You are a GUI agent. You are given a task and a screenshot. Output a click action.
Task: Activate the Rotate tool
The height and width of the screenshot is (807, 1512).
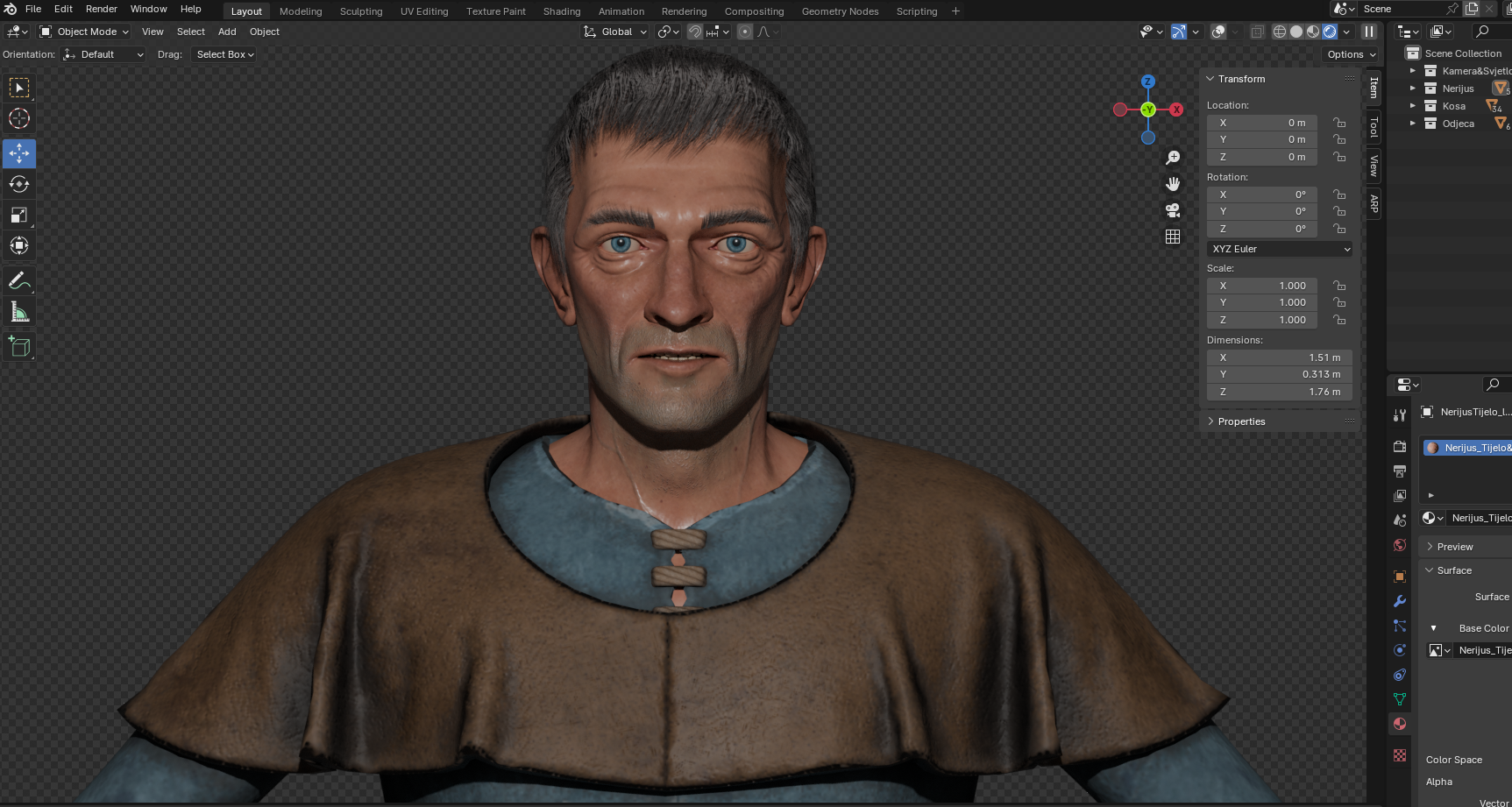pyautogui.click(x=19, y=185)
